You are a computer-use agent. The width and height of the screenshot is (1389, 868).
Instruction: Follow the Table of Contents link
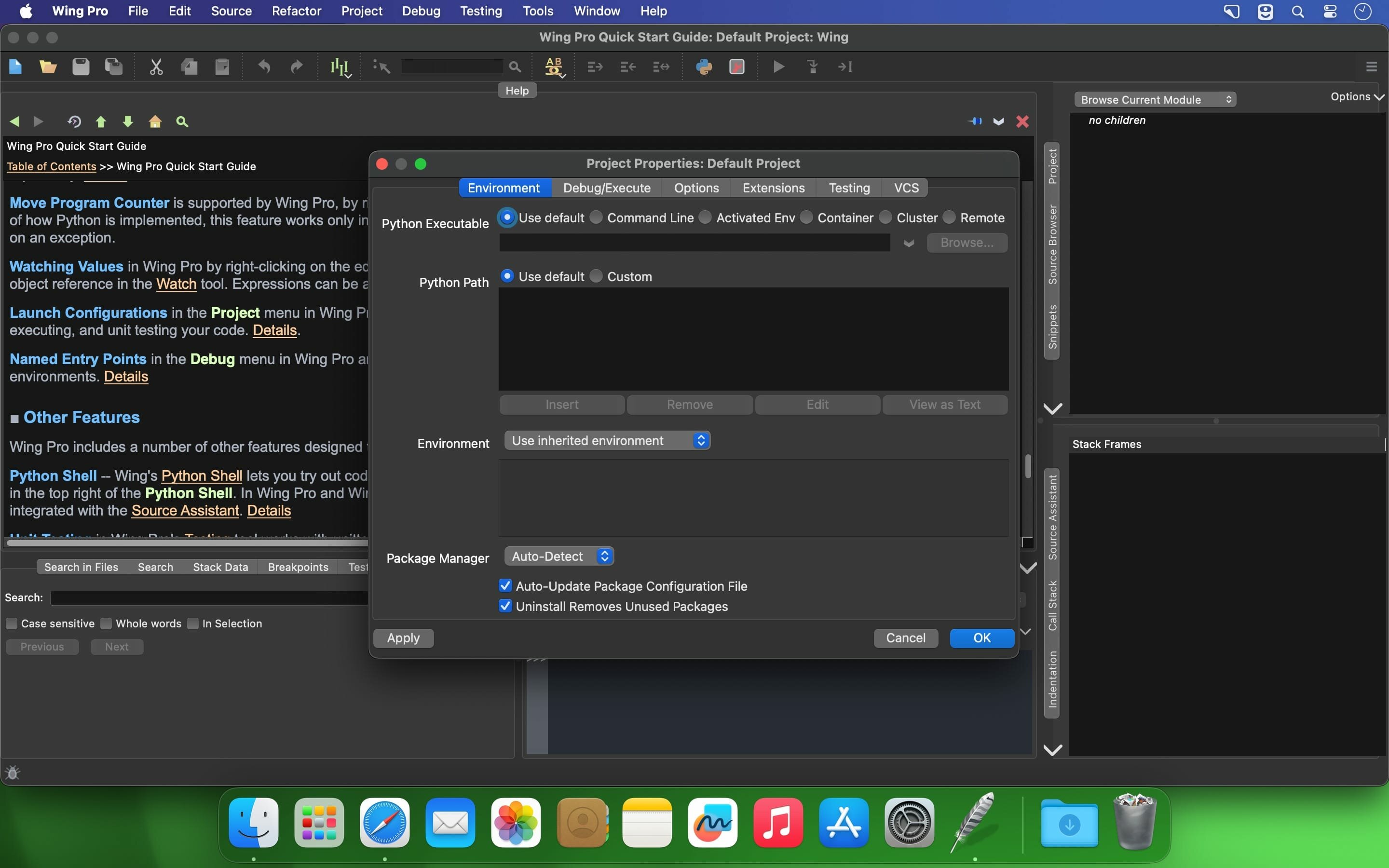(51, 166)
